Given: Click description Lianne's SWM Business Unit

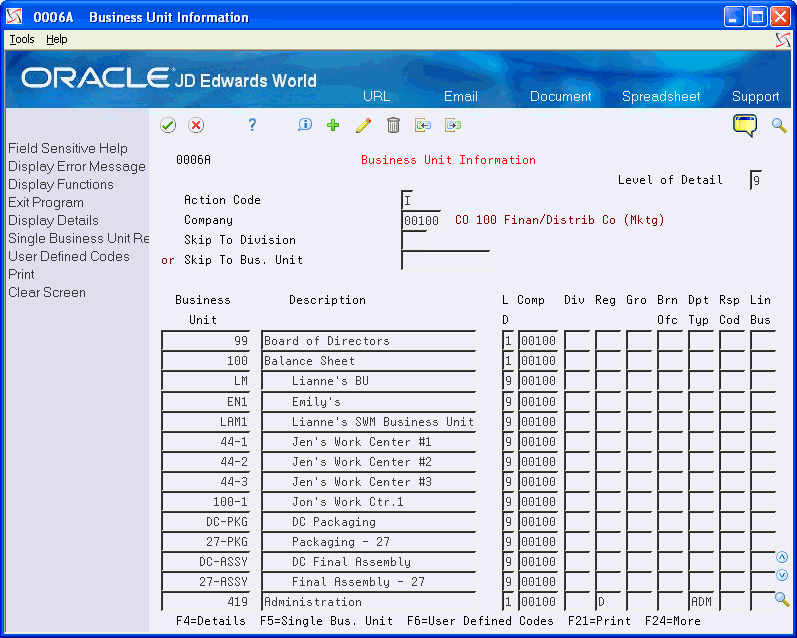Looking at the screenshot, I should [369, 421].
